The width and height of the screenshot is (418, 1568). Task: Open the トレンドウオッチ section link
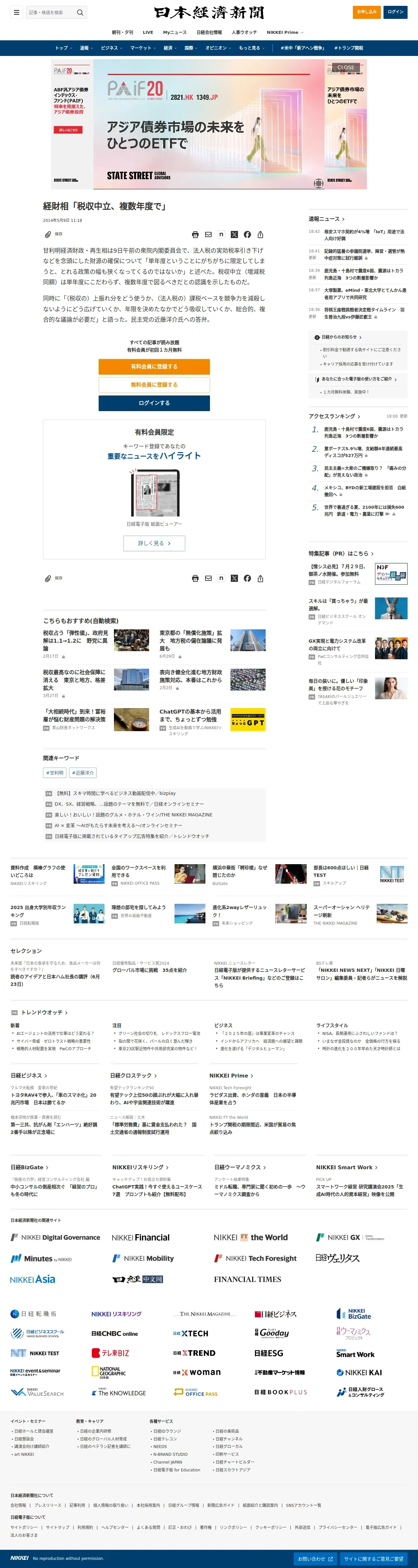pos(45,1012)
